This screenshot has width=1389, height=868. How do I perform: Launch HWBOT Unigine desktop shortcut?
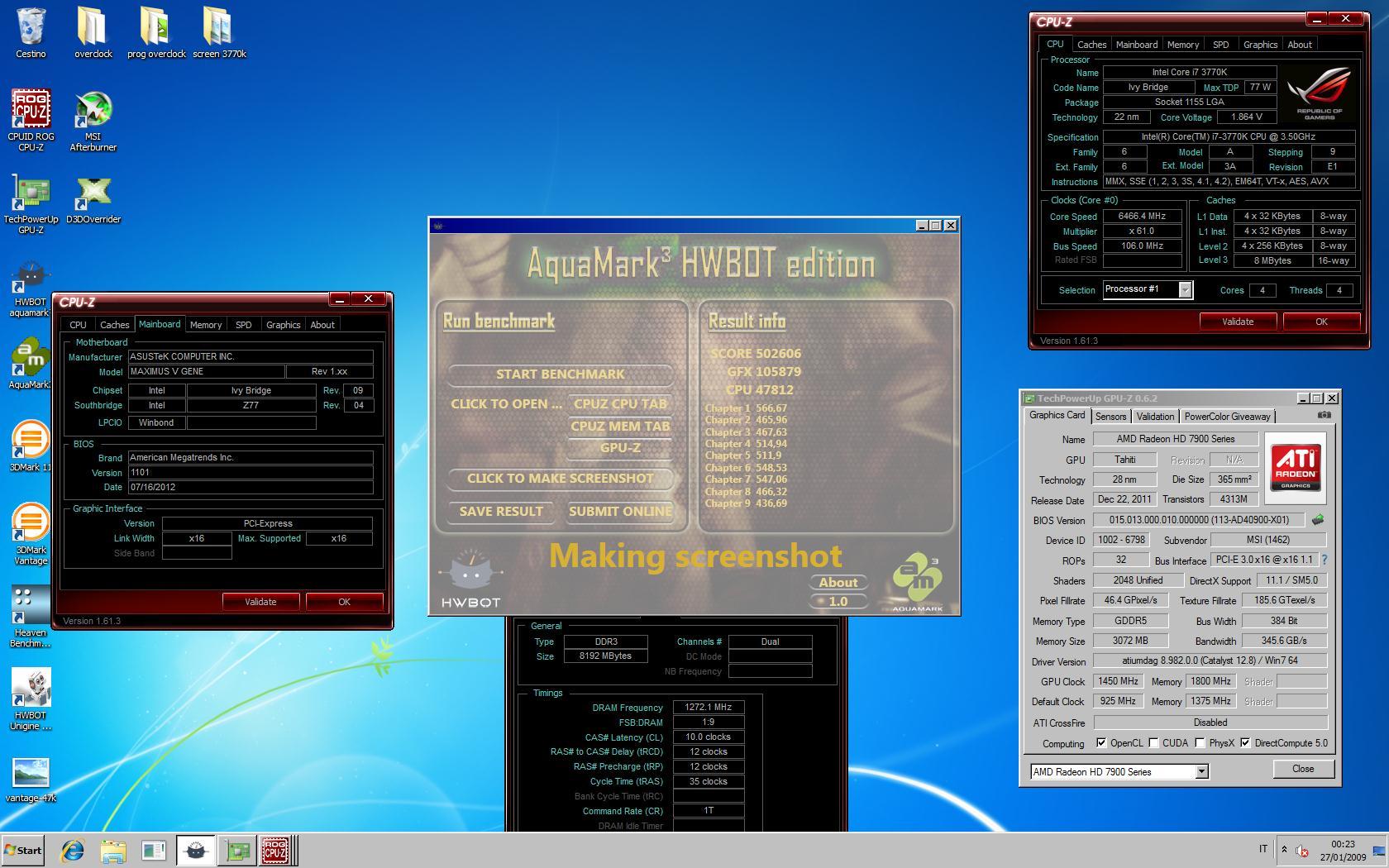coord(31,699)
